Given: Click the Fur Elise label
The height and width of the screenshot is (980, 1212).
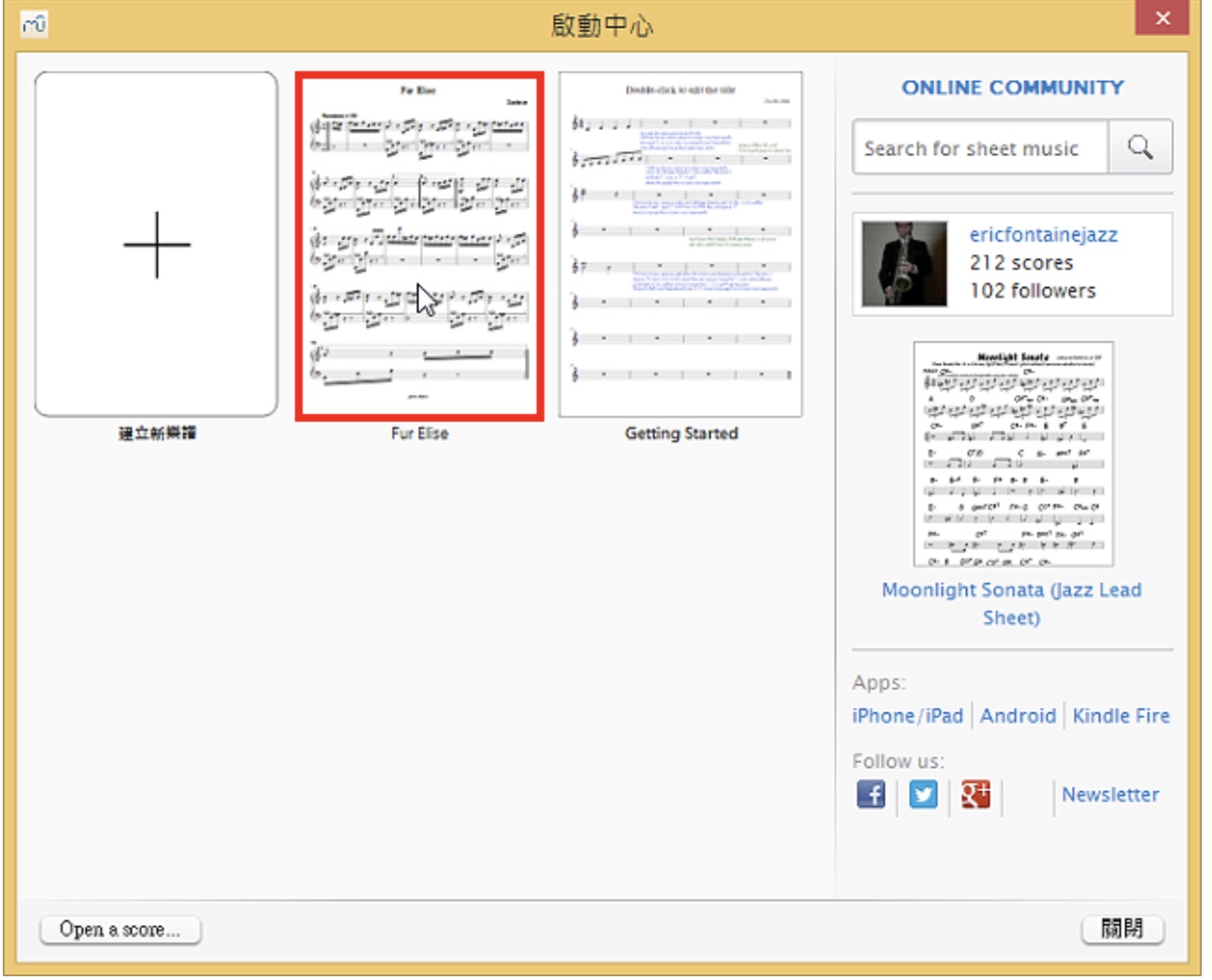Looking at the screenshot, I should coord(420,434).
